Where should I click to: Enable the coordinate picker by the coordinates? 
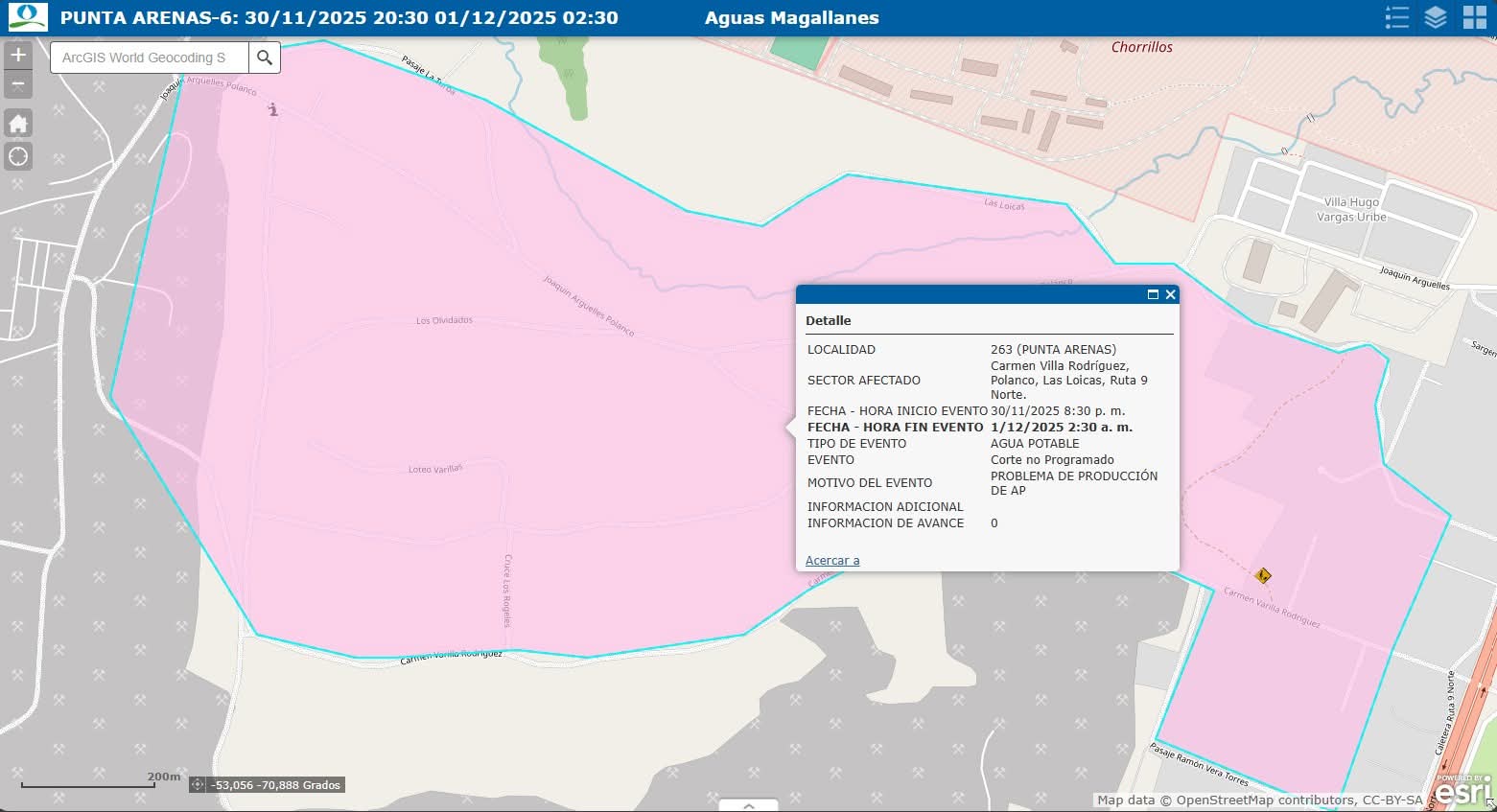(x=198, y=785)
